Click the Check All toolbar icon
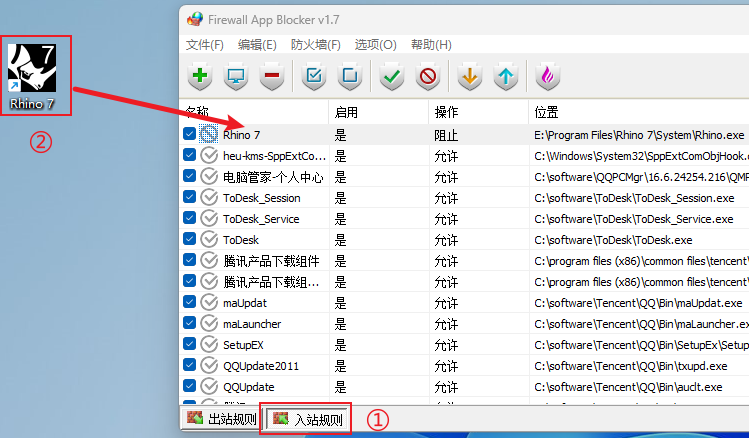Screen dimensions: 749x438 tap(314, 76)
